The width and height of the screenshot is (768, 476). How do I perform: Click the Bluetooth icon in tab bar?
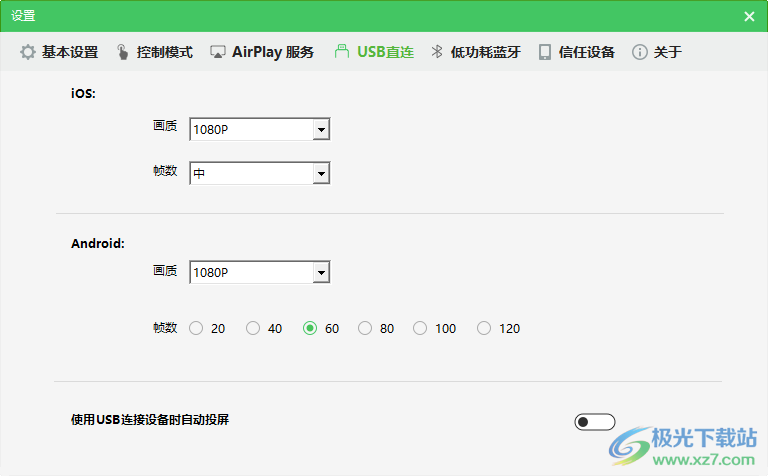tap(436, 51)
